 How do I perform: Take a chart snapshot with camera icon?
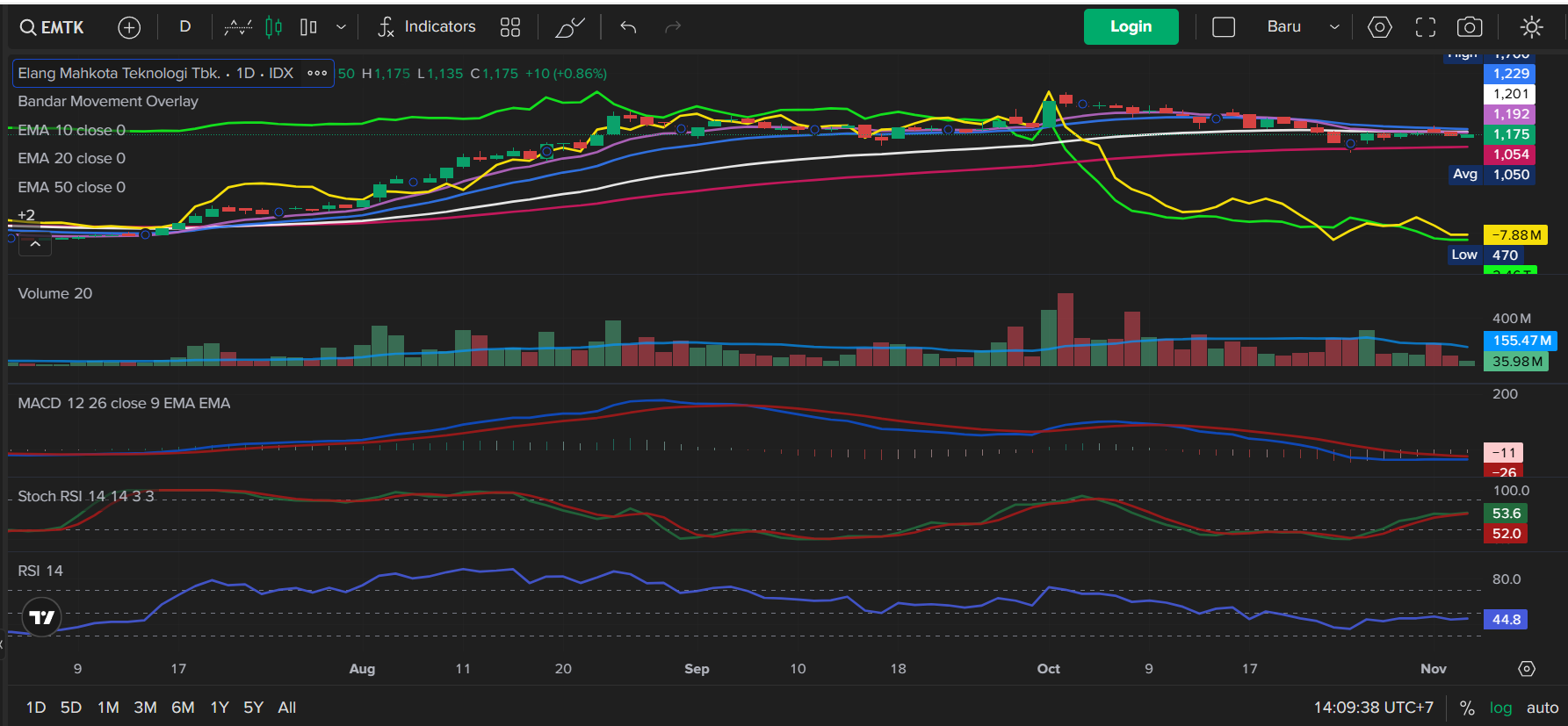pos(1470,27)
